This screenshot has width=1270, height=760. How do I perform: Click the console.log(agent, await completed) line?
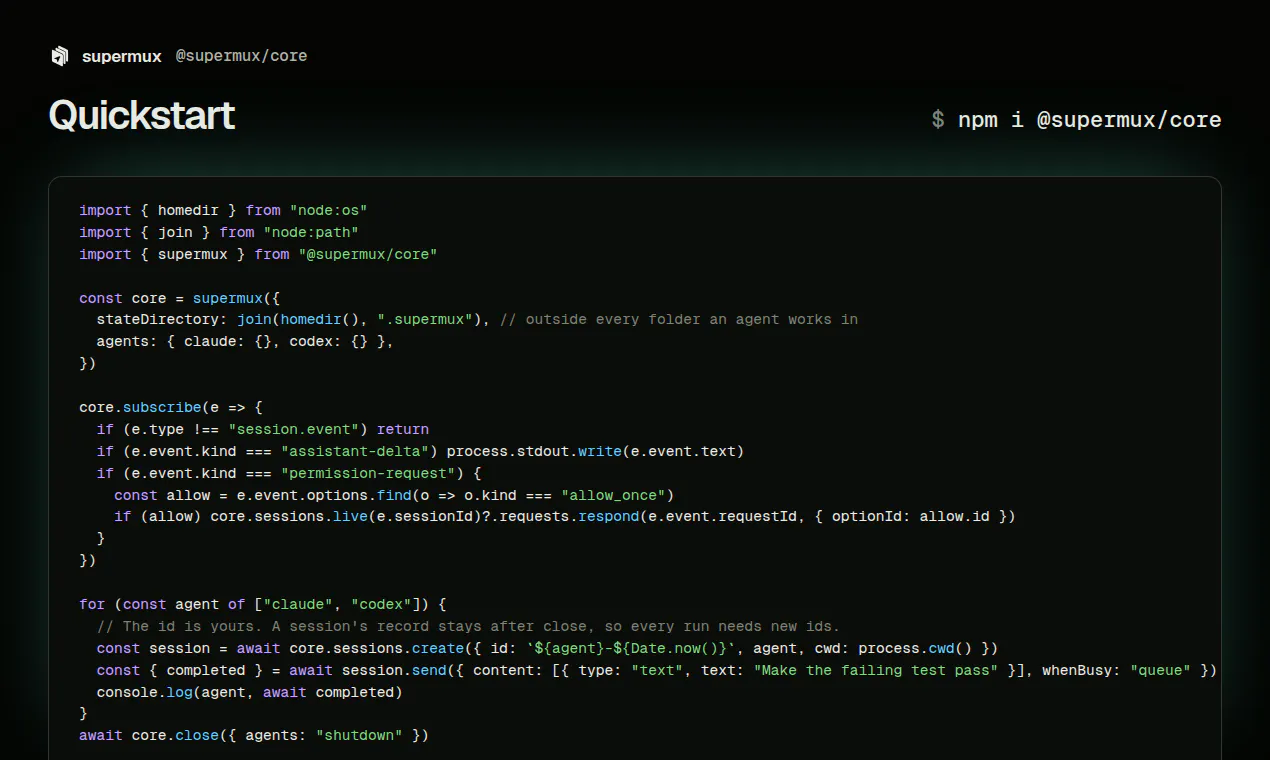click(x=249, y=694)
